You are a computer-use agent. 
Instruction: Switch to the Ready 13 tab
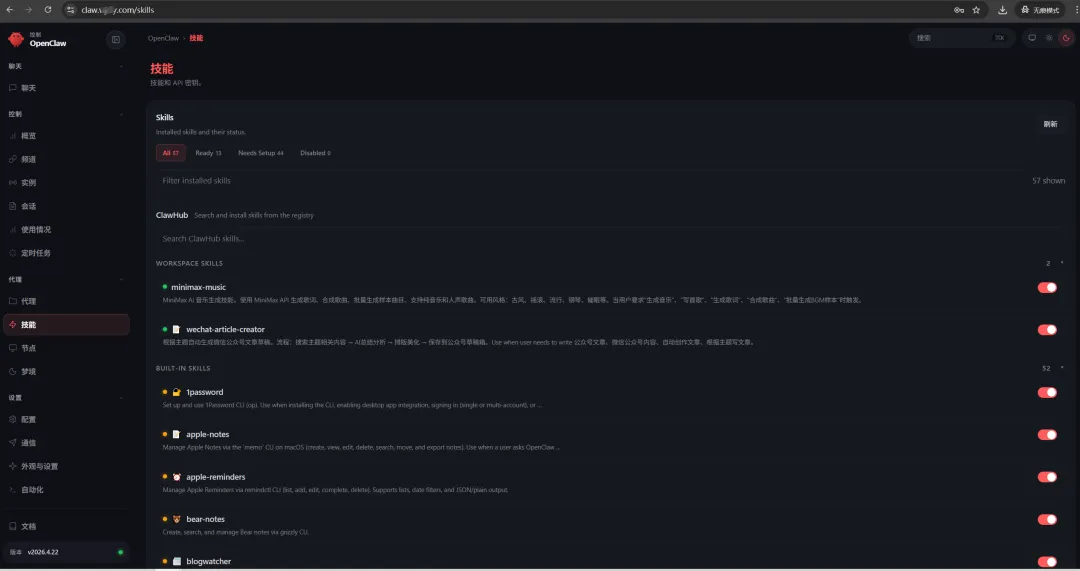point(208,153)
